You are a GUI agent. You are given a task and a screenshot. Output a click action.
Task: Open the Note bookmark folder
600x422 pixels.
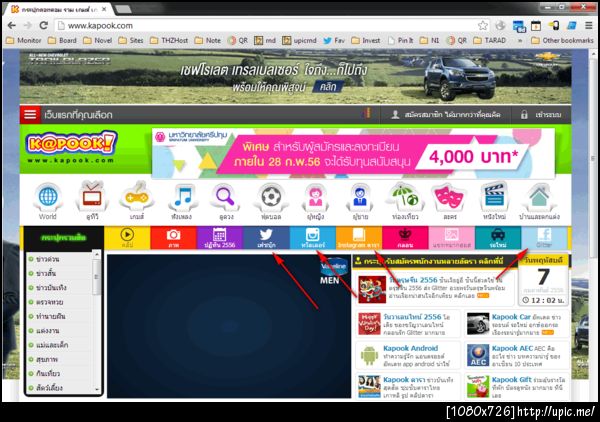coord(208,40)
